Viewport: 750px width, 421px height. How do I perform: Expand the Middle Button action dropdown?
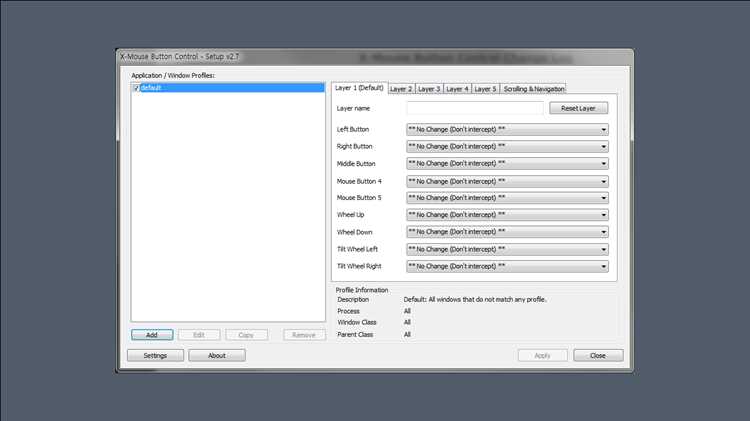(507, 164)
